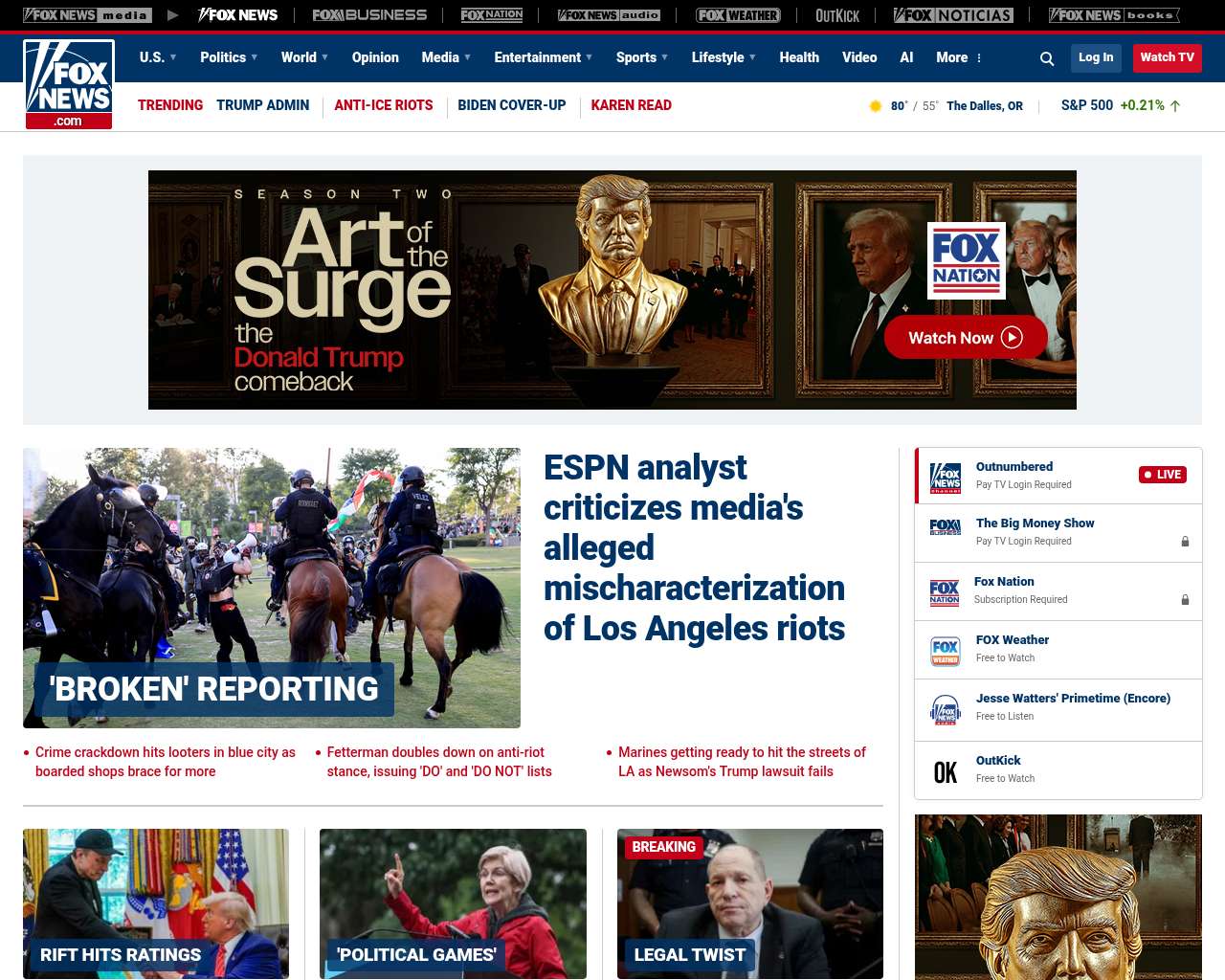Click Outnumbered live show title
This screenshot has height=980, width=1225.
(1013, 467)
